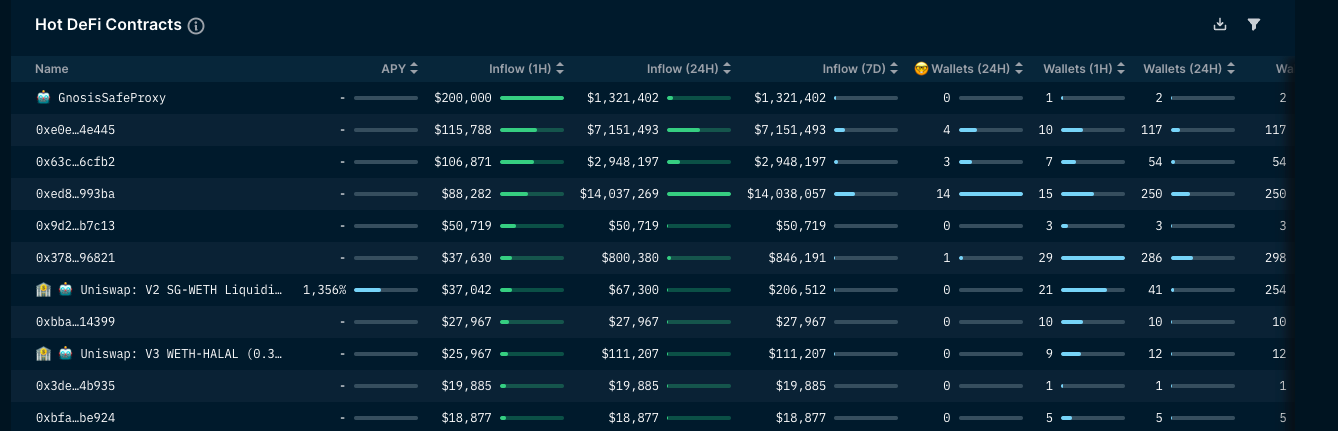Click the 286 Wallets (24H) value
The height and width of the screenshot is (431, 1338).
coord(1152,258)
